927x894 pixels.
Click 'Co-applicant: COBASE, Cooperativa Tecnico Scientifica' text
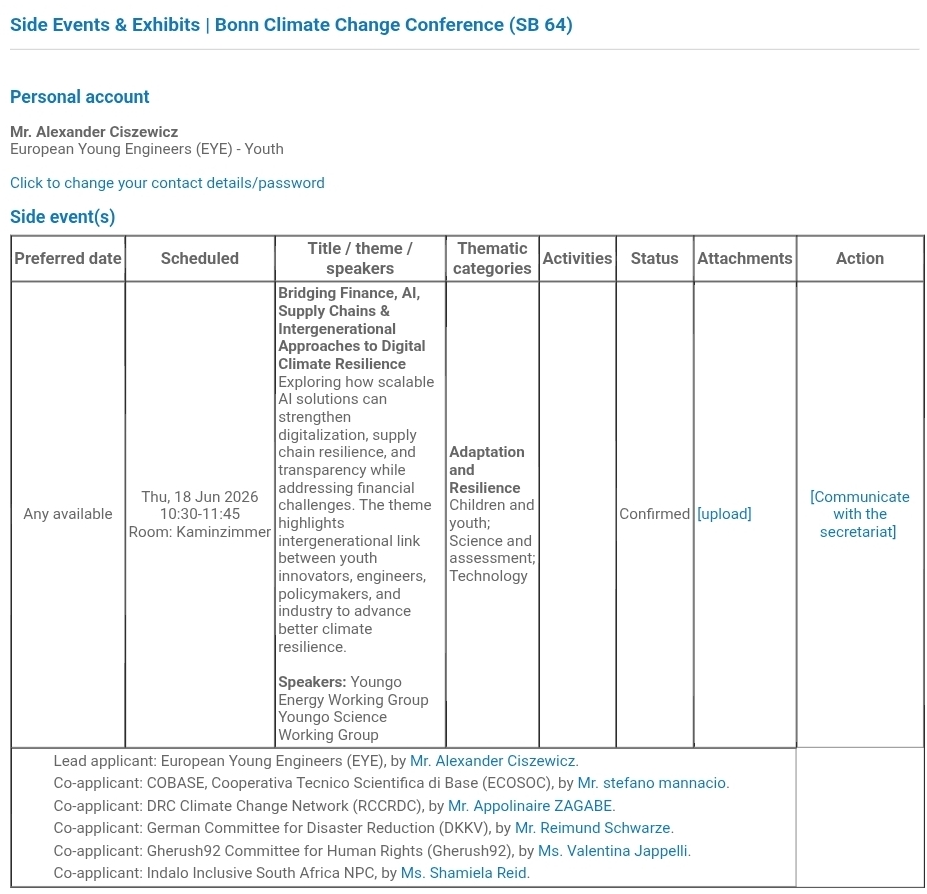236,783
